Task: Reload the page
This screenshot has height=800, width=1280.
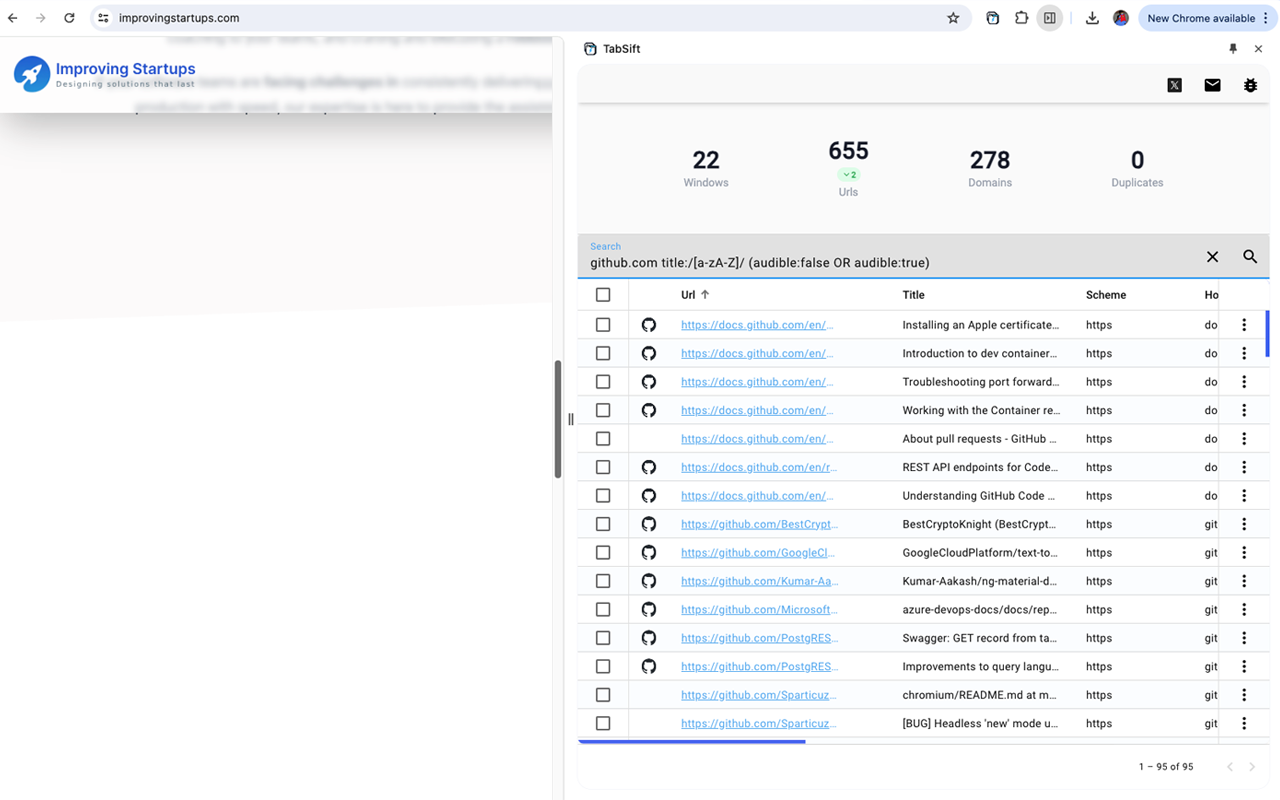Action: 69,18
